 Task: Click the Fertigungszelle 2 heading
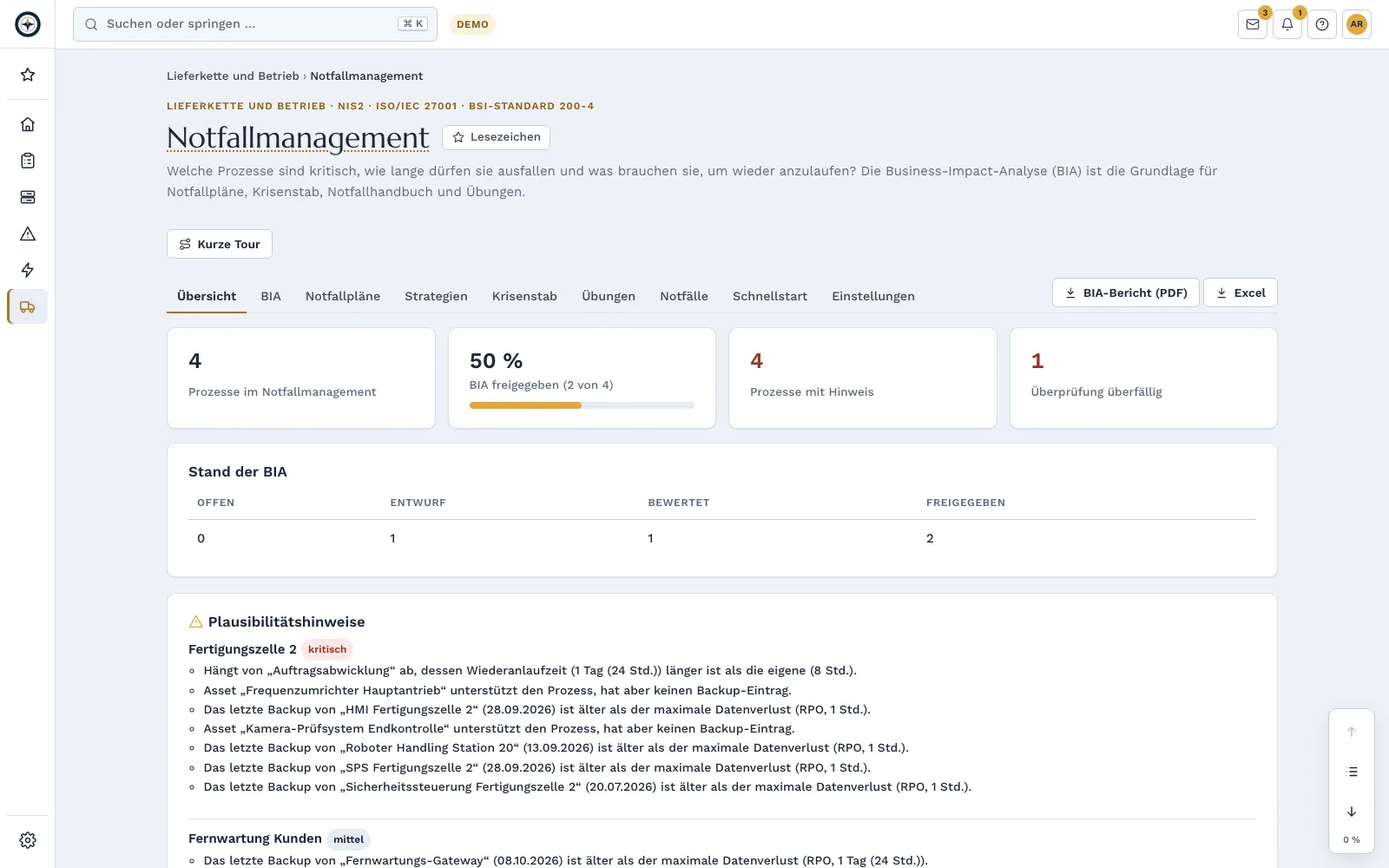click(242, 649)
